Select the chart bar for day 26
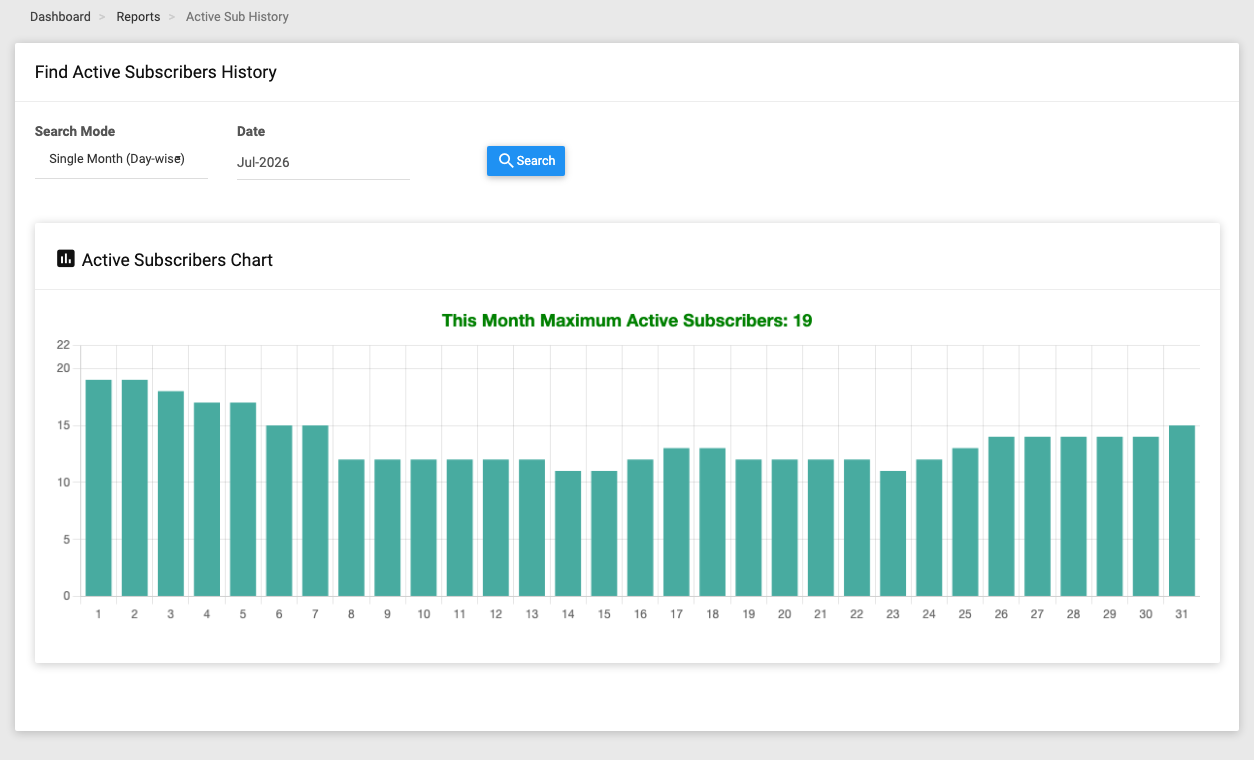The image size is (1254, 760). click(x=1001, y=516)
